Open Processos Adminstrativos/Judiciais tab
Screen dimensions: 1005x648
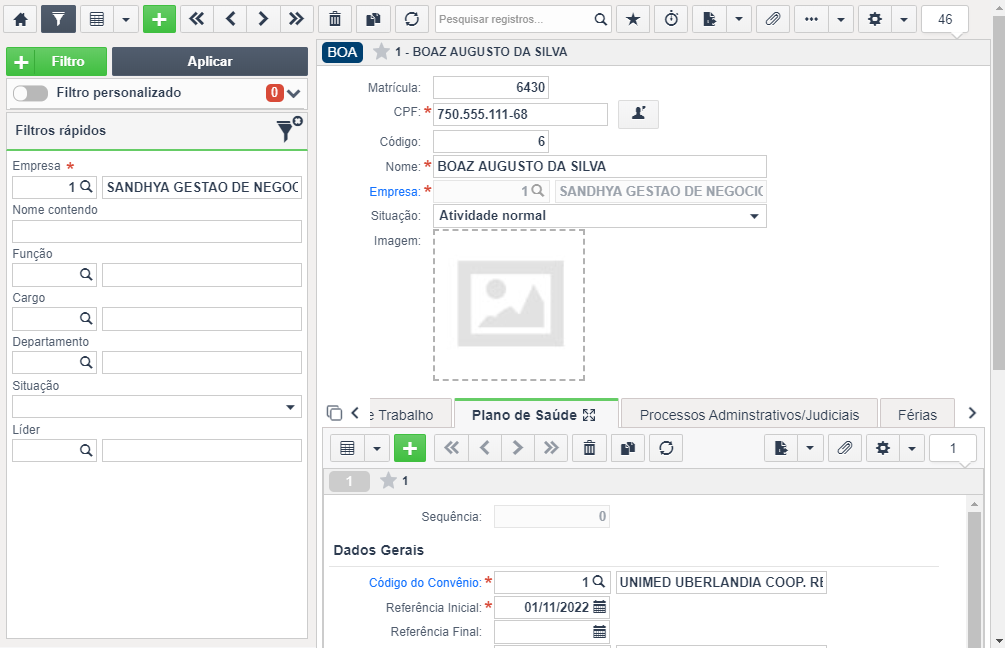(749, 415)
